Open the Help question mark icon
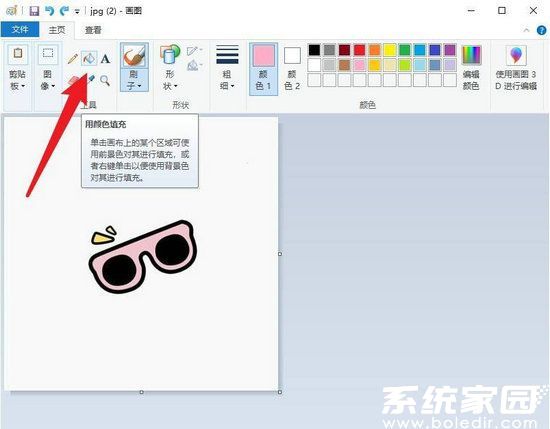 [542, 31]
